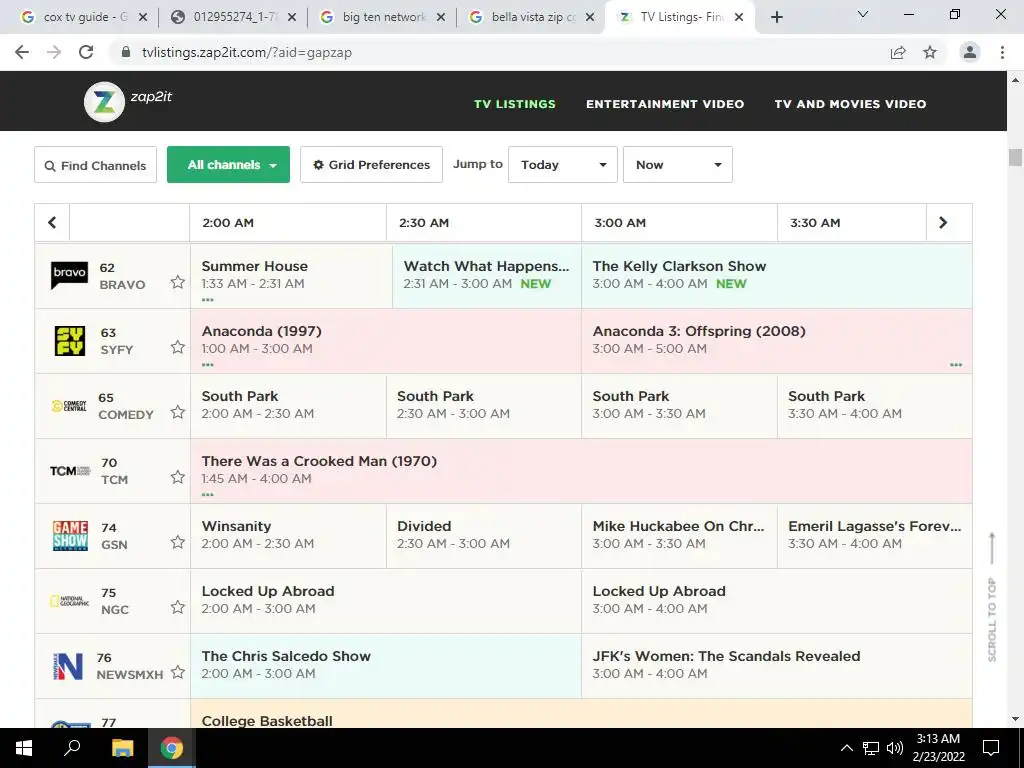Open Emeril Lagasse's listing on GSN
This screenshot has height=768, width=1024.
[874, 536]
